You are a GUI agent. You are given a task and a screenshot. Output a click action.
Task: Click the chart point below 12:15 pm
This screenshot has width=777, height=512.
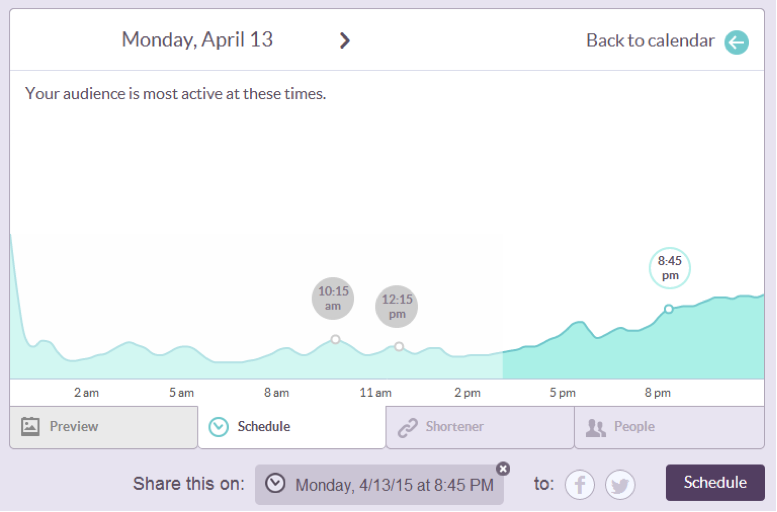pyautogui.click(x=399, y=346)
